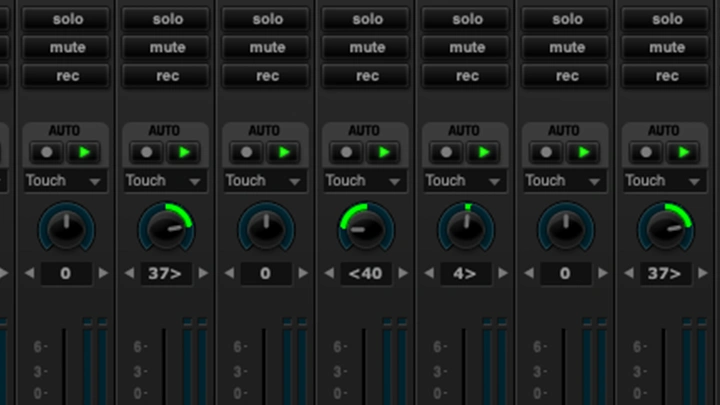Mute the strip between 37> and <40
Viewport: 720px width, 405px height.
(x=266, y=47)
